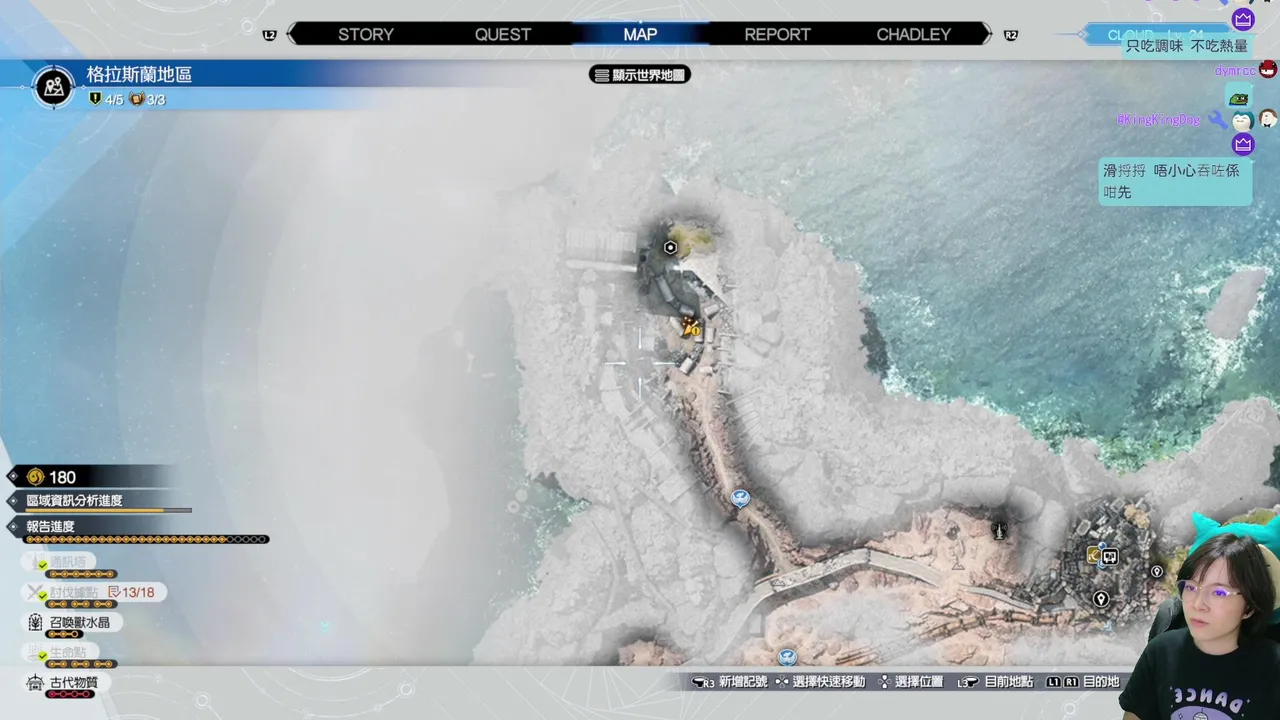Click the protorelic icon beside 古代物質

(36, 683)
